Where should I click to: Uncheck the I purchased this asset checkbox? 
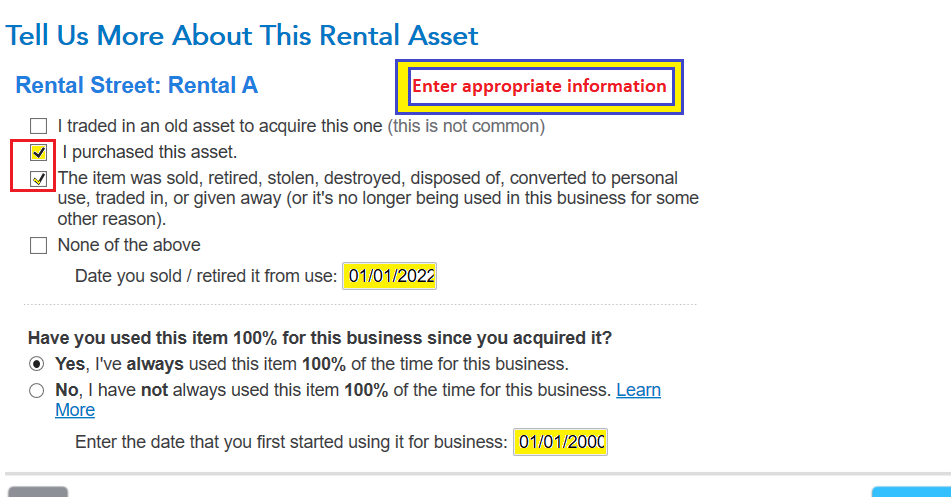coord(38,152)
